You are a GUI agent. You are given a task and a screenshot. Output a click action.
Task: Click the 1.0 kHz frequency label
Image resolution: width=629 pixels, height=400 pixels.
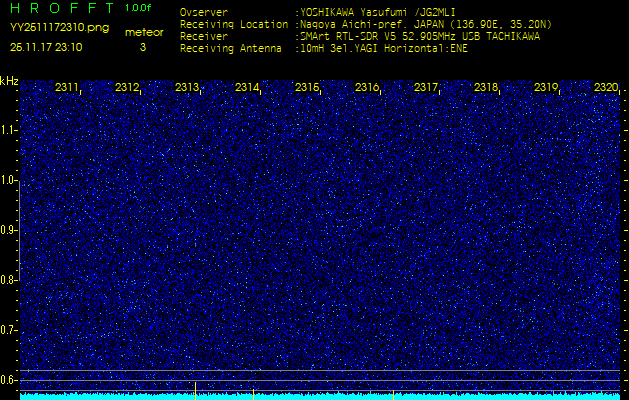[9, 180]
